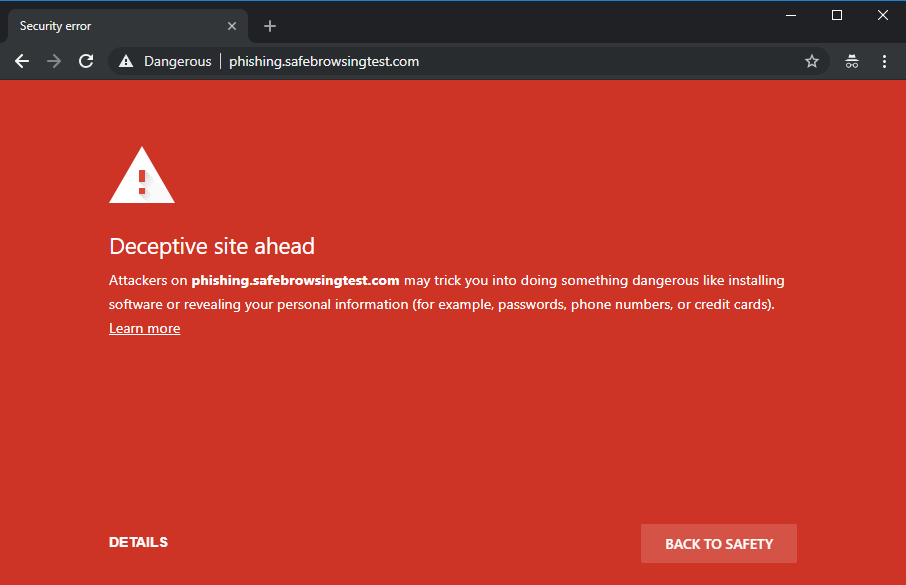The width and height of the screenshot is (906, 585).
Task: Open the Learn more link
Action: pos(144,328)
